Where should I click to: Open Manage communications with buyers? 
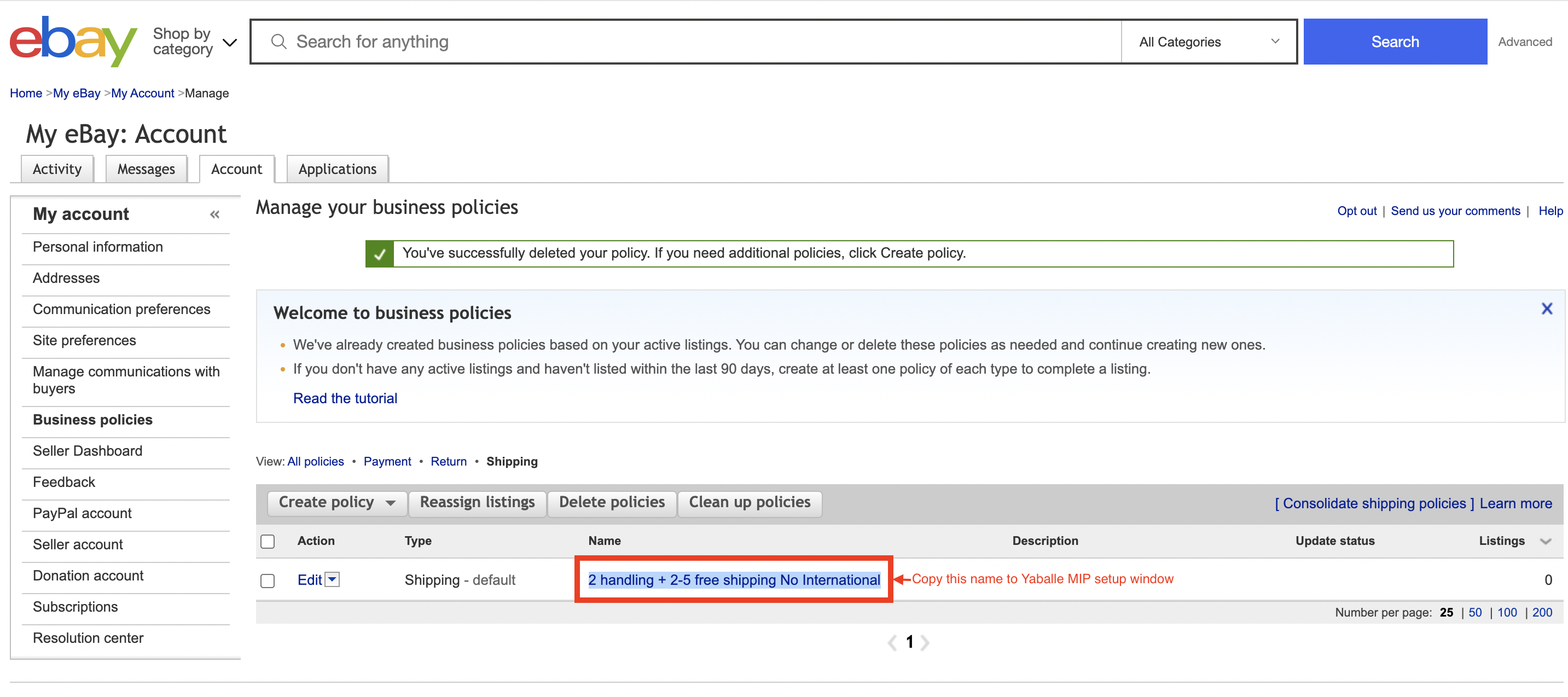pyautogui.click(x=126, y=380)
